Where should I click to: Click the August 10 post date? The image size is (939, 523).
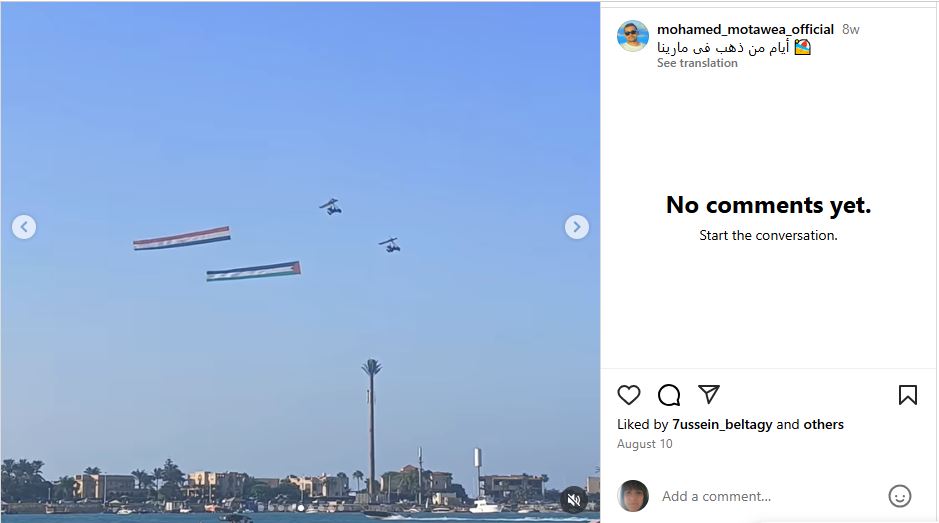(x=645, y=444)
